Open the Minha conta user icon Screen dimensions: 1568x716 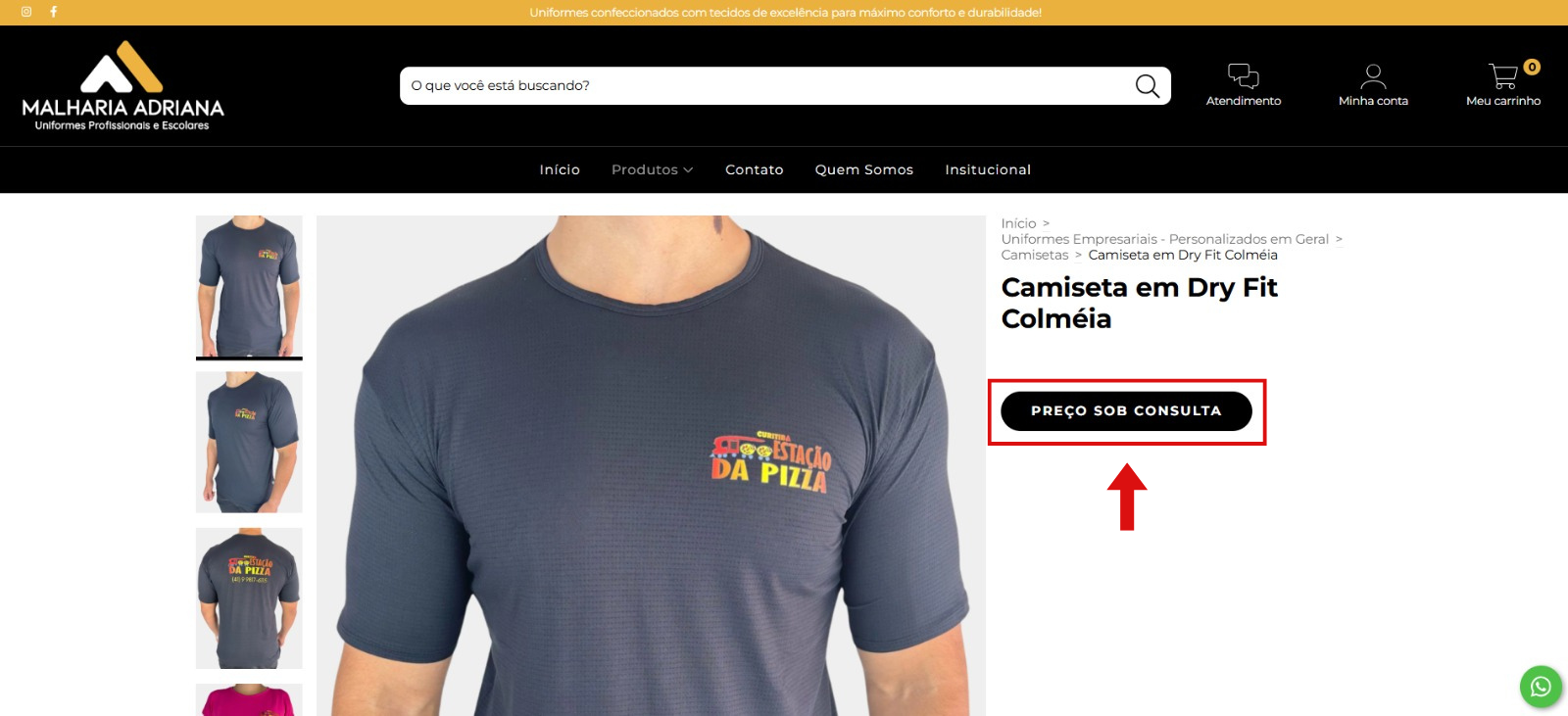click(1373, 76)
